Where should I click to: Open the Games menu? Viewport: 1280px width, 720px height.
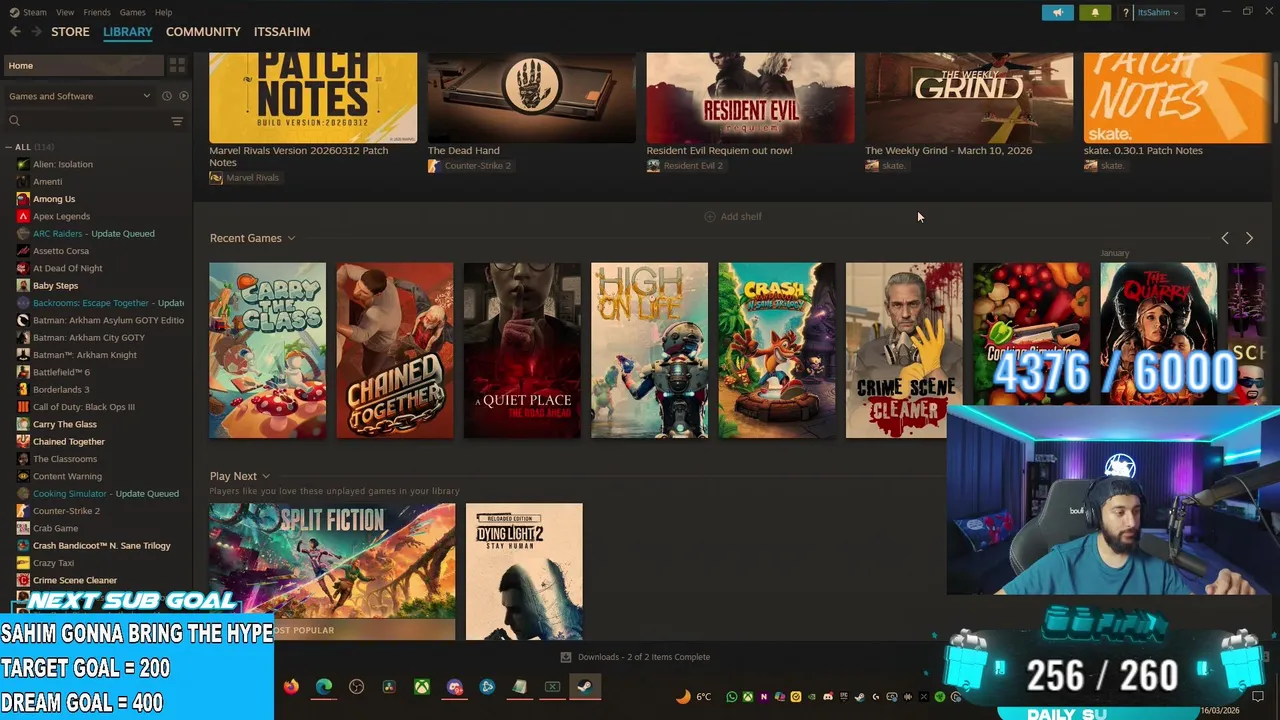pyautogui.click(x=132, y=12)
